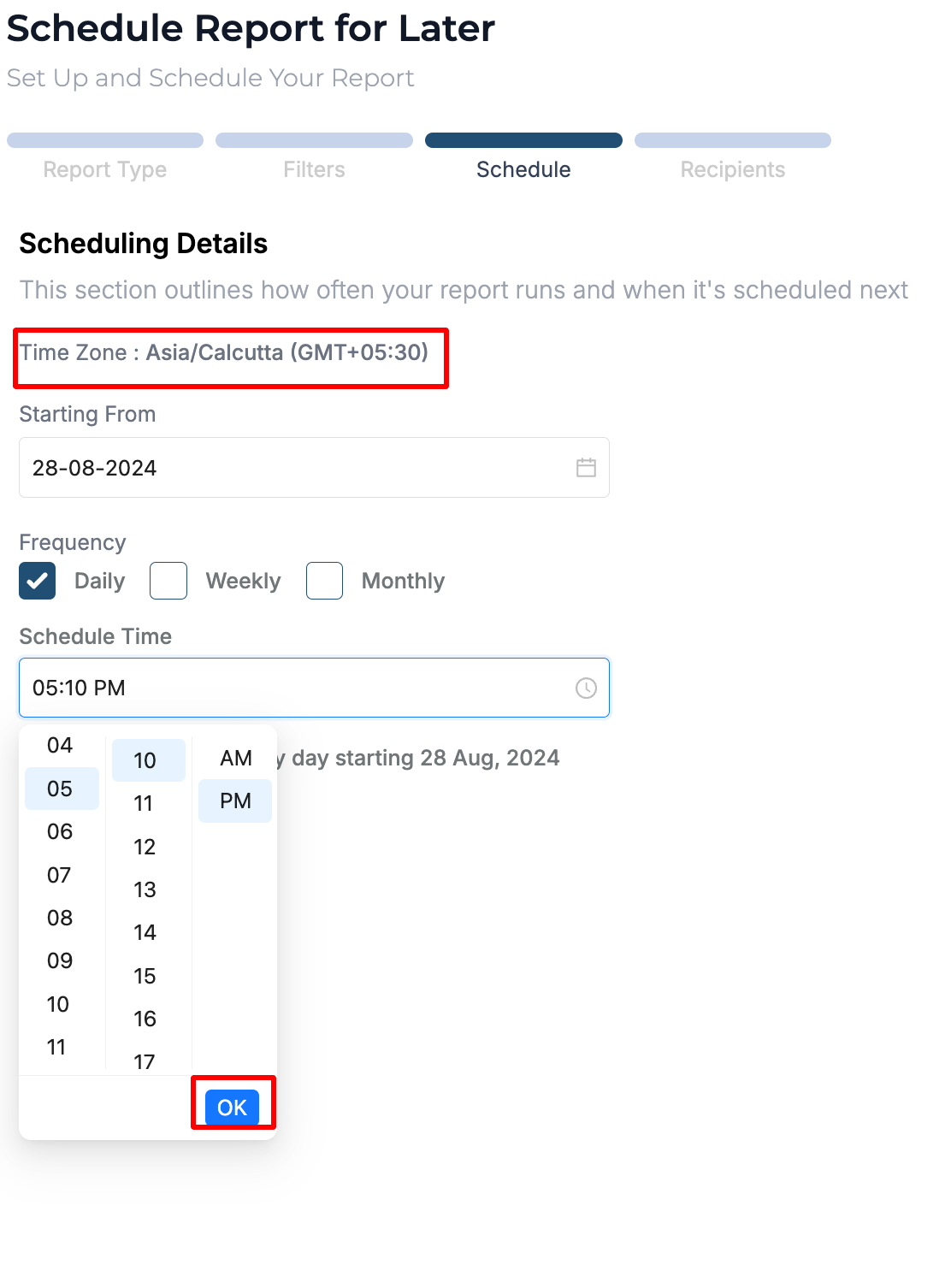
Task: Select minute 15 in time picker
Action: [145, 976]
